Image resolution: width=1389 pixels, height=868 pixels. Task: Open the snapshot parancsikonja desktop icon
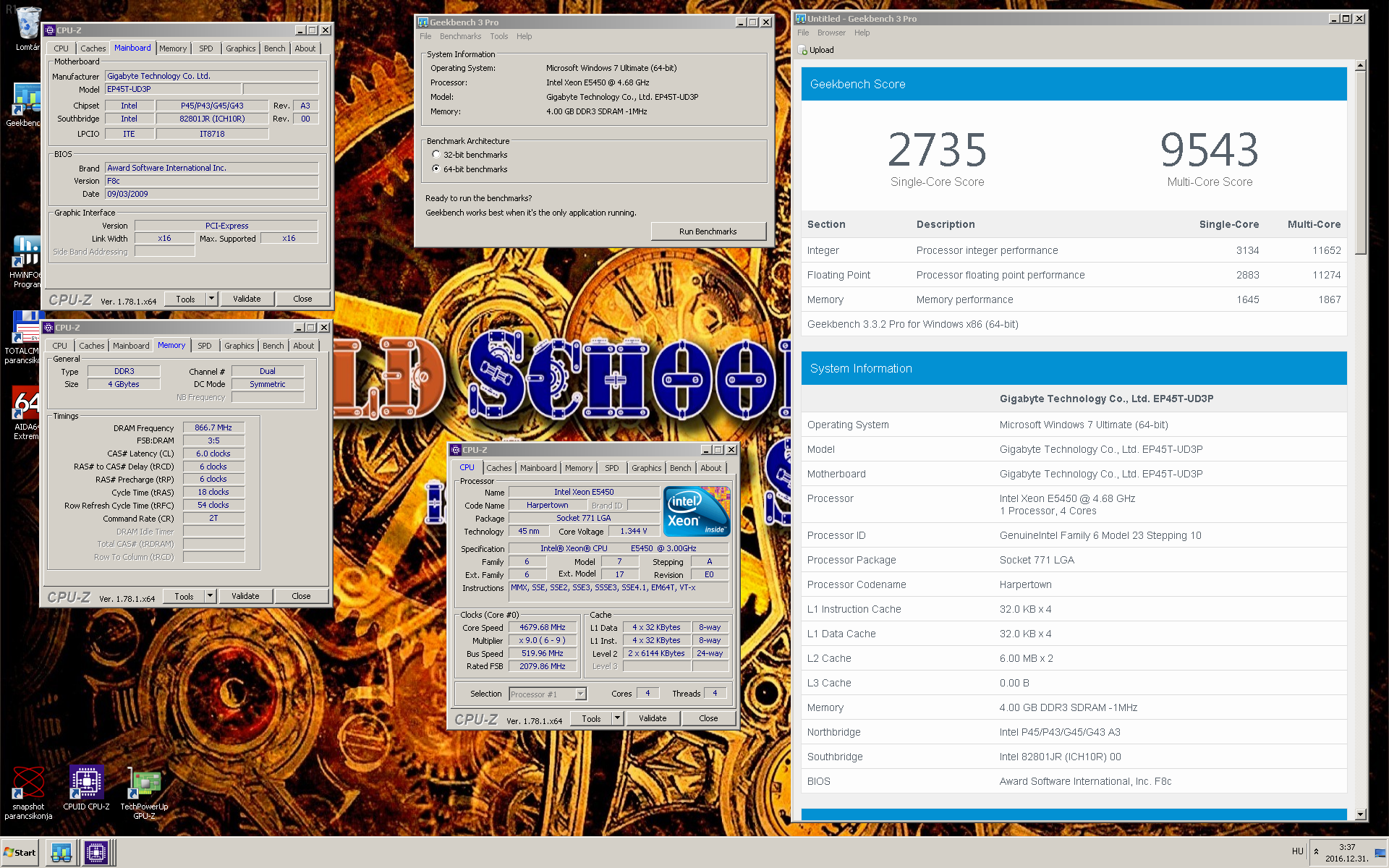(x=29, y=792)
